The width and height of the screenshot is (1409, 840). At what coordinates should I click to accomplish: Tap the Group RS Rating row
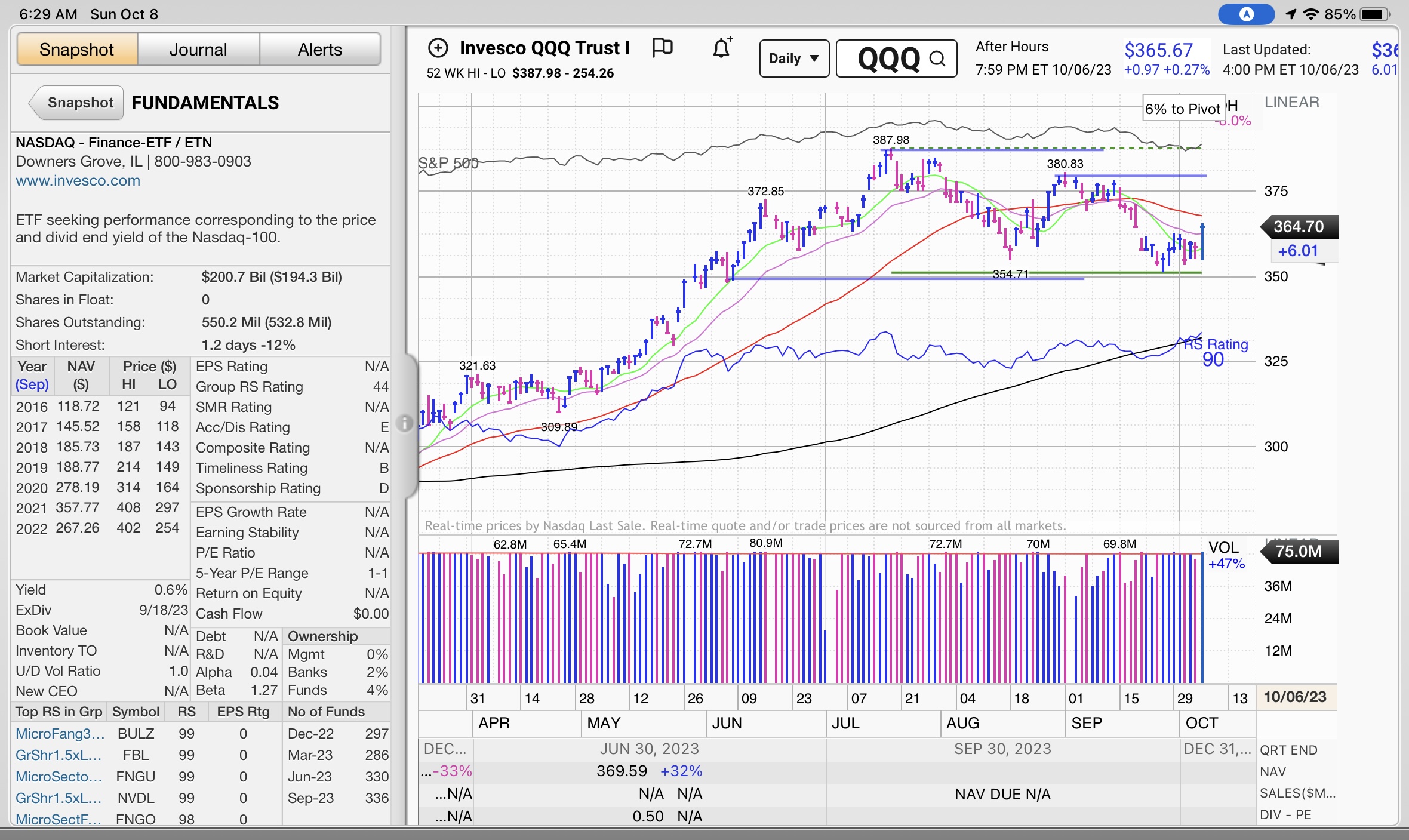click(292, 386)
